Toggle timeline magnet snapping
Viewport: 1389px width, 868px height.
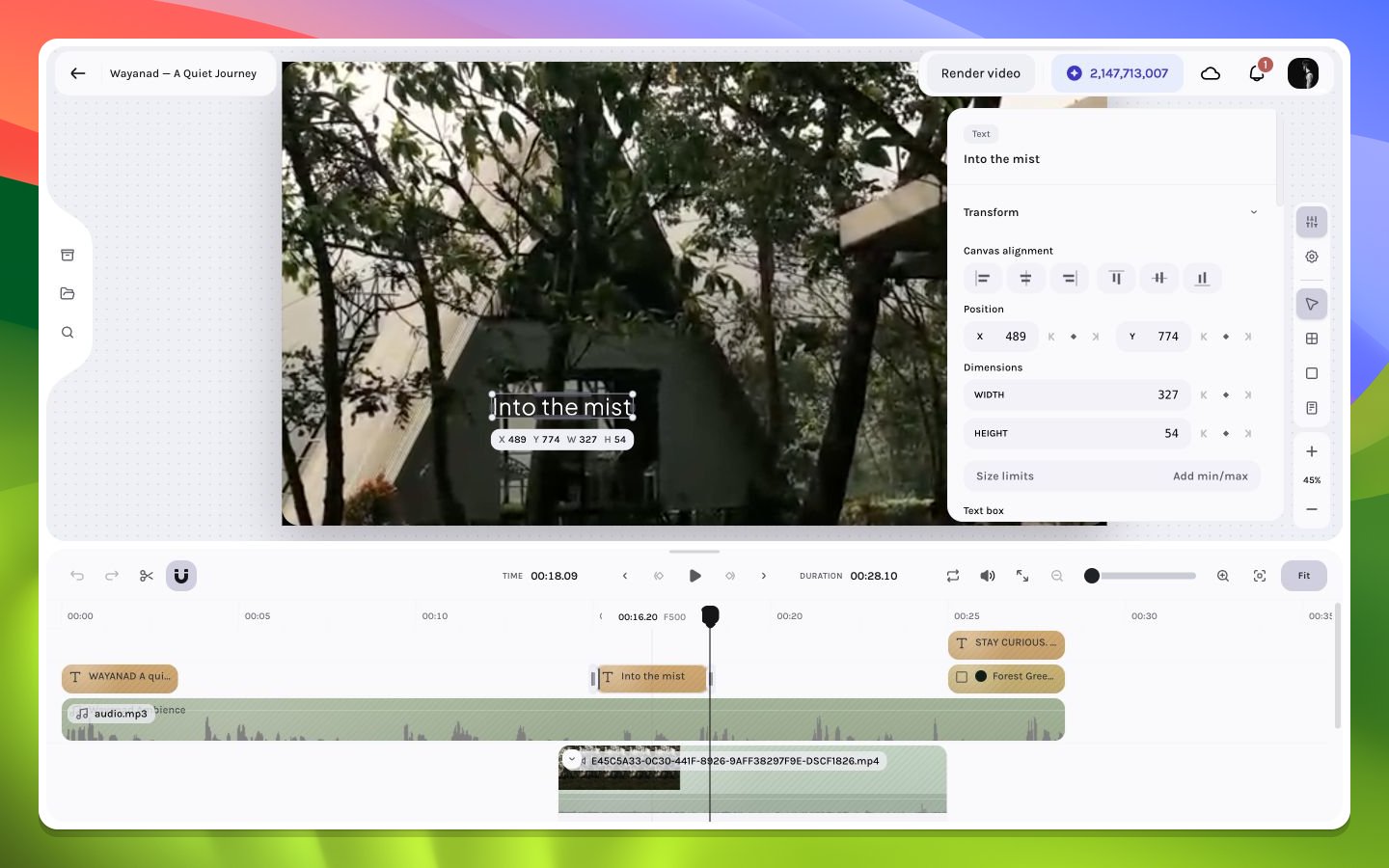pyautogui.click(x=181, y=576)
